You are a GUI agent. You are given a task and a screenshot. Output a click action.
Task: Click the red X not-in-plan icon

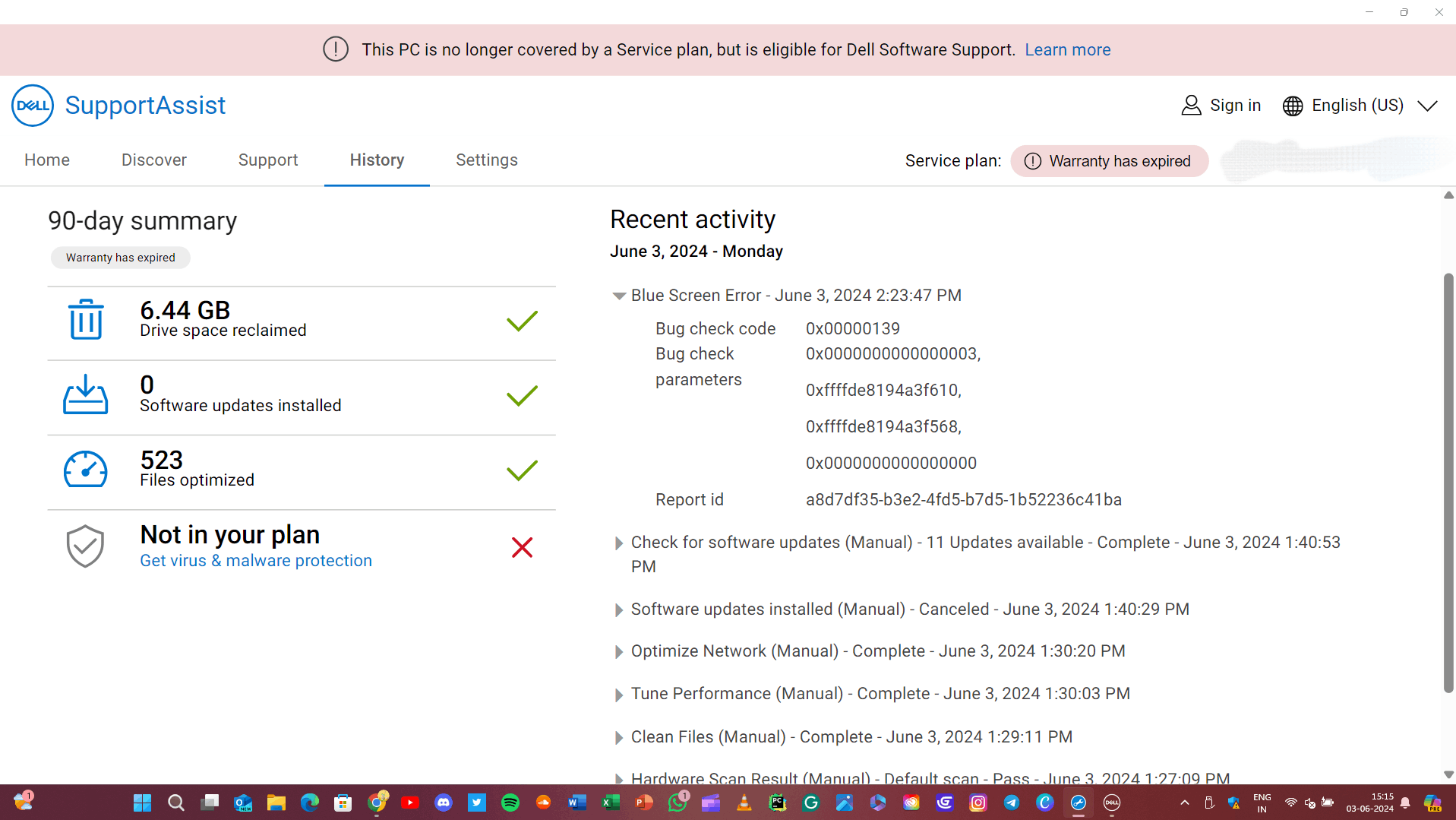click(x=523, y=547)
